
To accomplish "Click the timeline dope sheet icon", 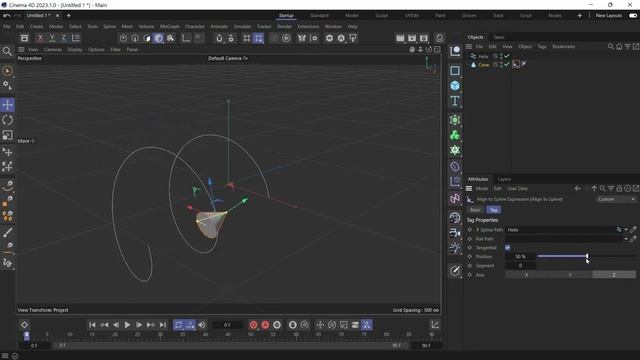I will [435, 325].
